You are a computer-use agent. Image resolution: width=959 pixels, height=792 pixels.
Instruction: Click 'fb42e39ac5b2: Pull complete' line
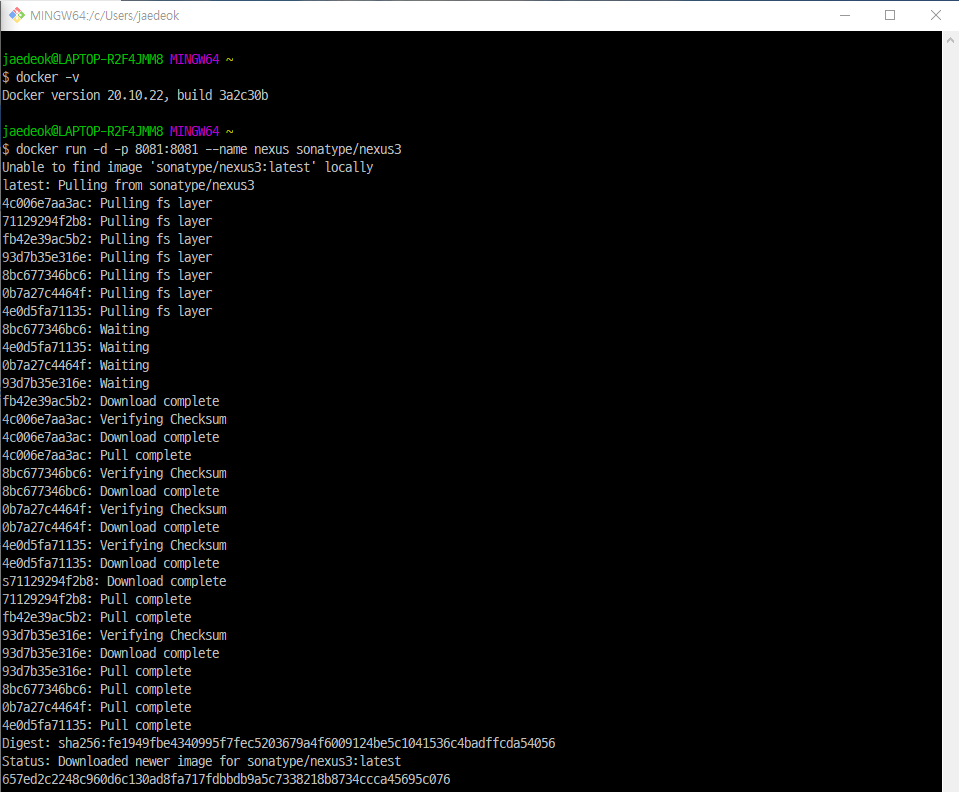point(97,618)
